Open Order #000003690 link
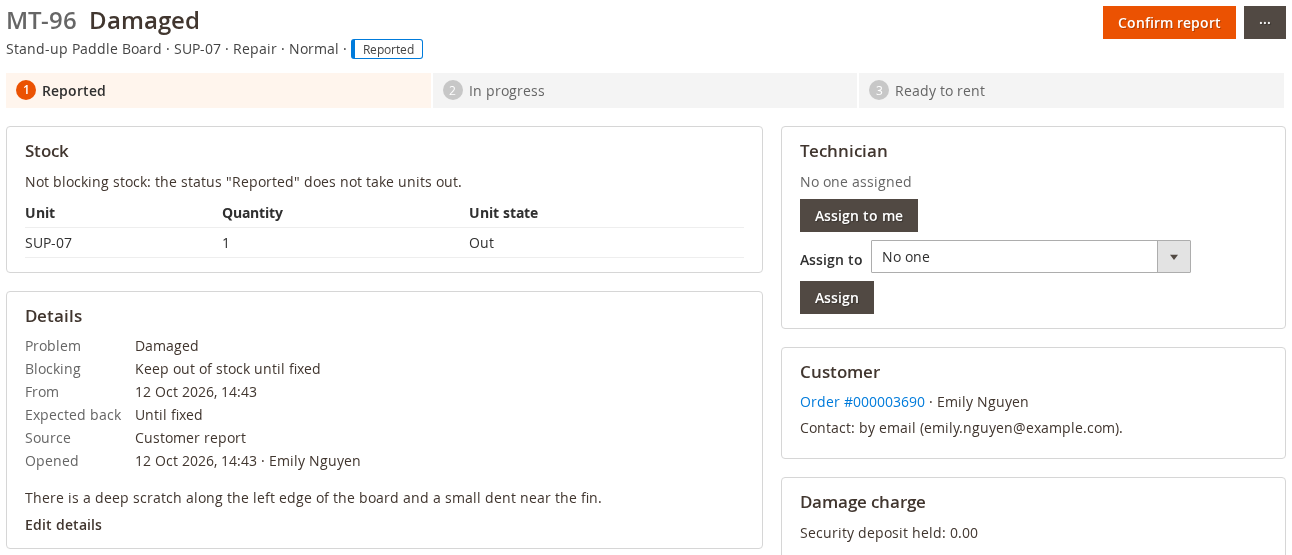This screenshot has height=555, width=1292. point(862,402)
